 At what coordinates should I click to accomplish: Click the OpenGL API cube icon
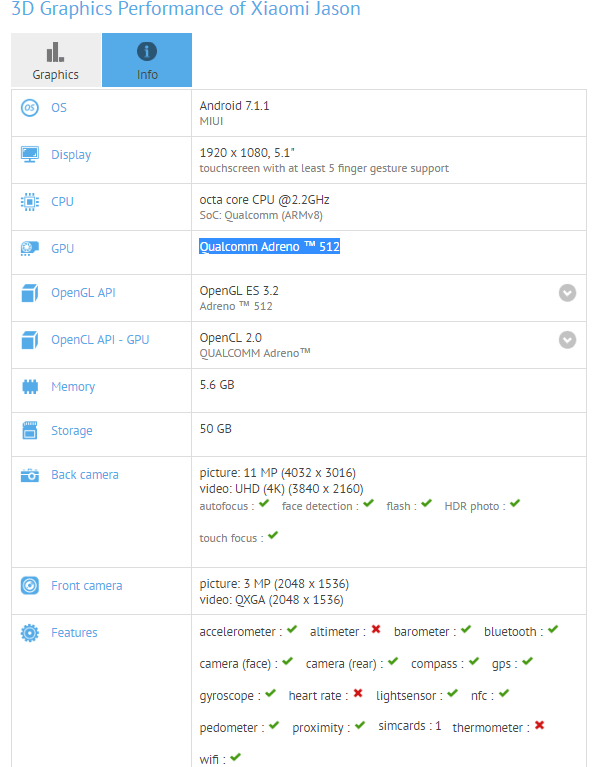coord(30,293)
